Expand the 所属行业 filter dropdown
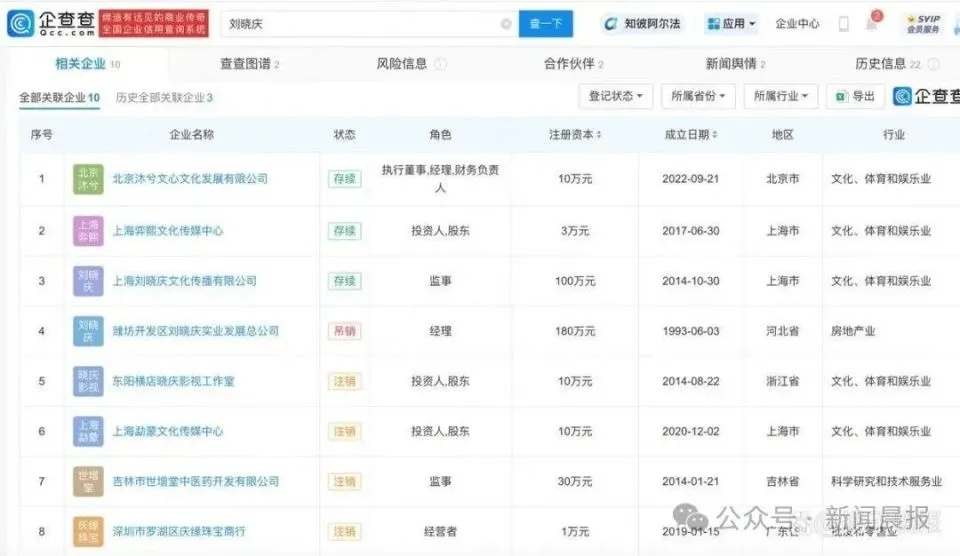Viewport: 960px width, 556px height. click(780, 96)
